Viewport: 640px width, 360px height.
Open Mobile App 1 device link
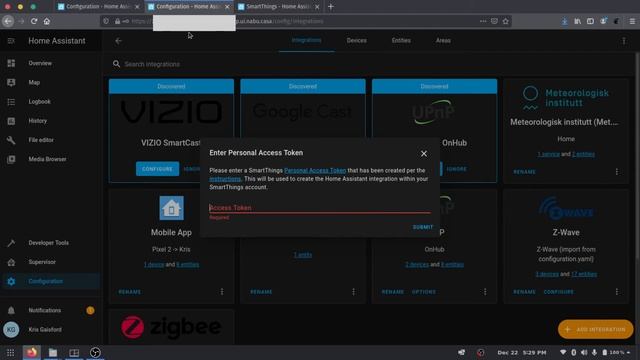pyautogui.click(x=153, y=264)
